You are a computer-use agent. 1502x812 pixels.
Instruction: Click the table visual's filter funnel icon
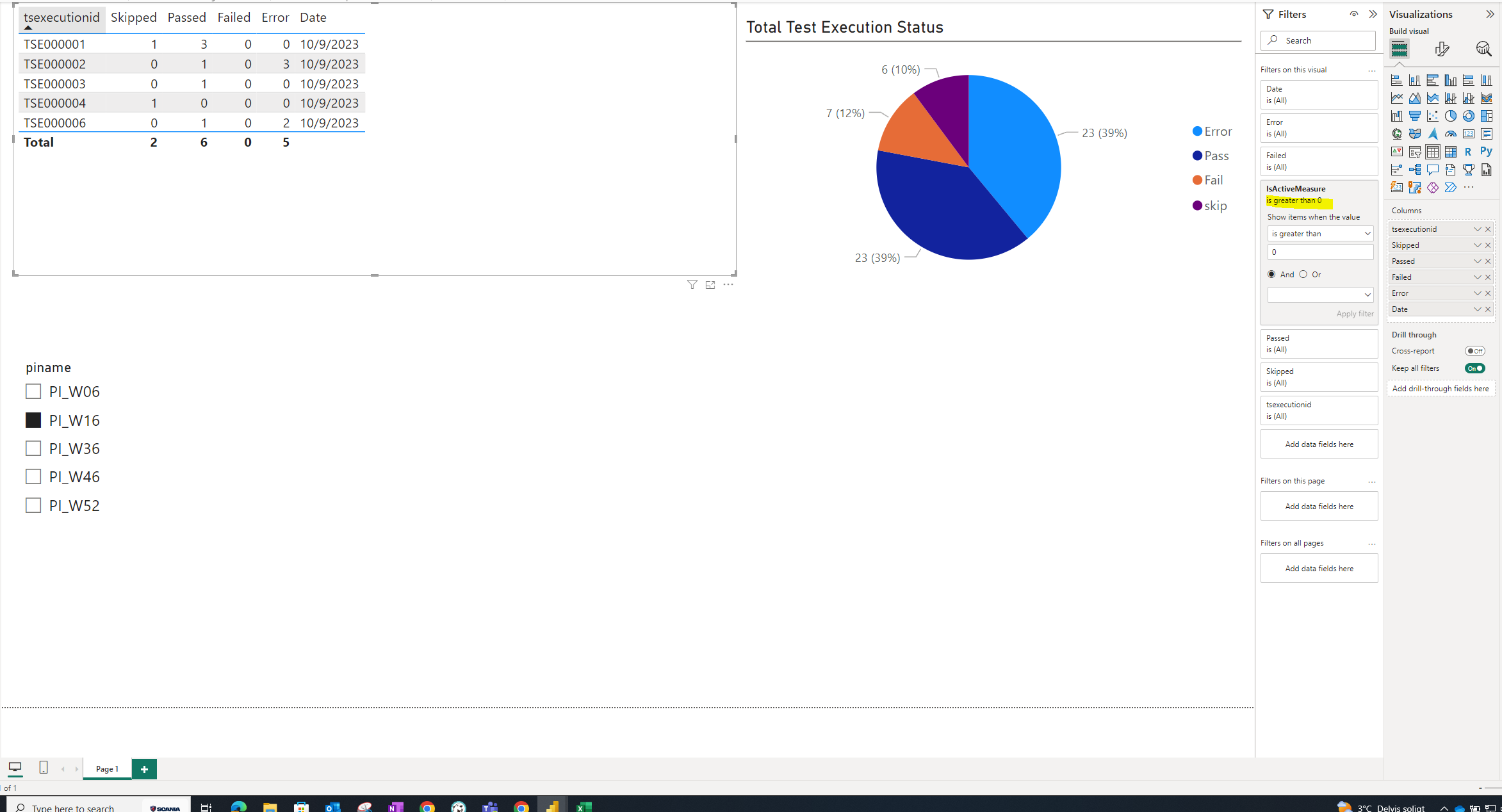(x=692, y=284)
